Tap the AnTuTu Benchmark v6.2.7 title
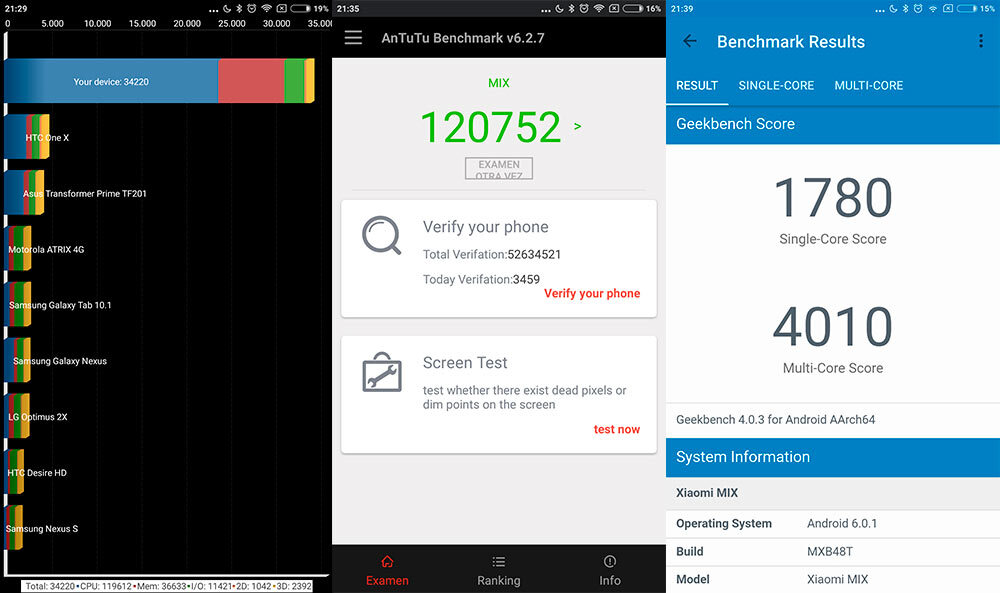 (x=463, y=38)
